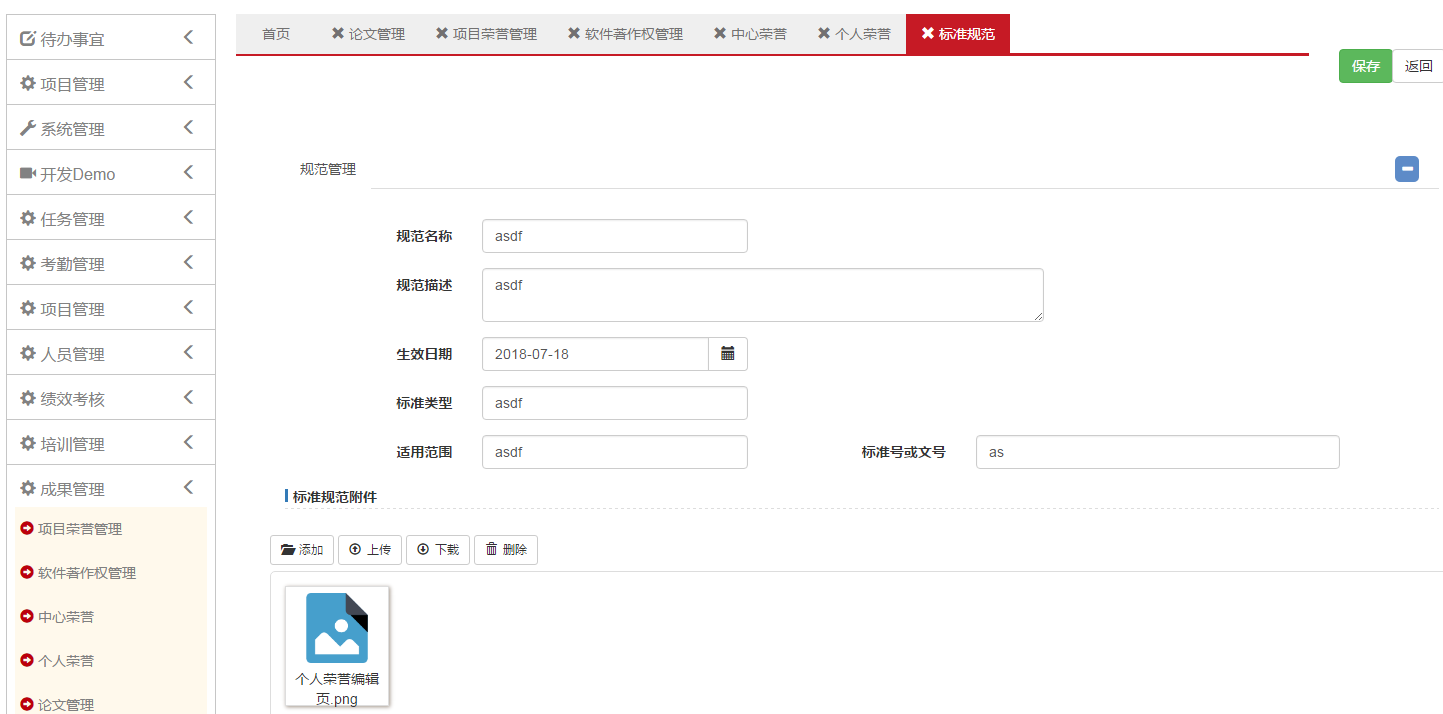The width and height of the screenshot is (1443, 714).
Task: Switch to the 首页 tab
Action: click(276, 34)
